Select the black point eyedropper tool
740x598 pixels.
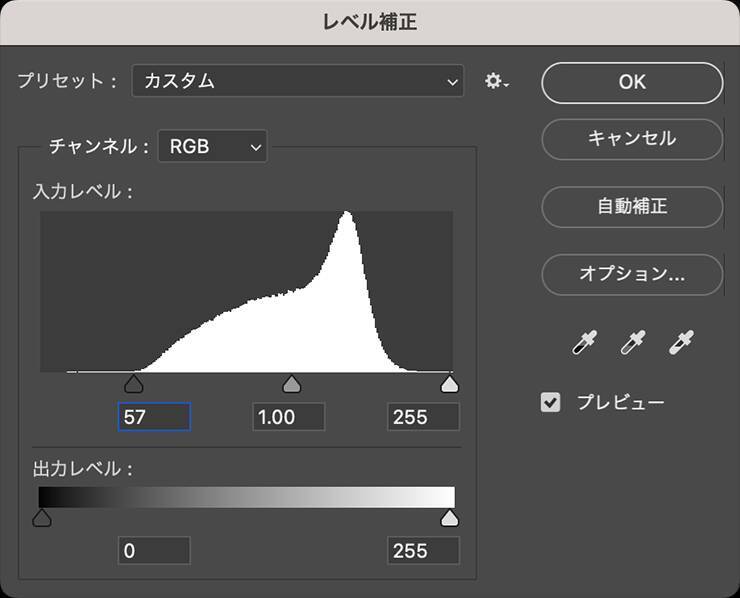(x=583, y=343)
